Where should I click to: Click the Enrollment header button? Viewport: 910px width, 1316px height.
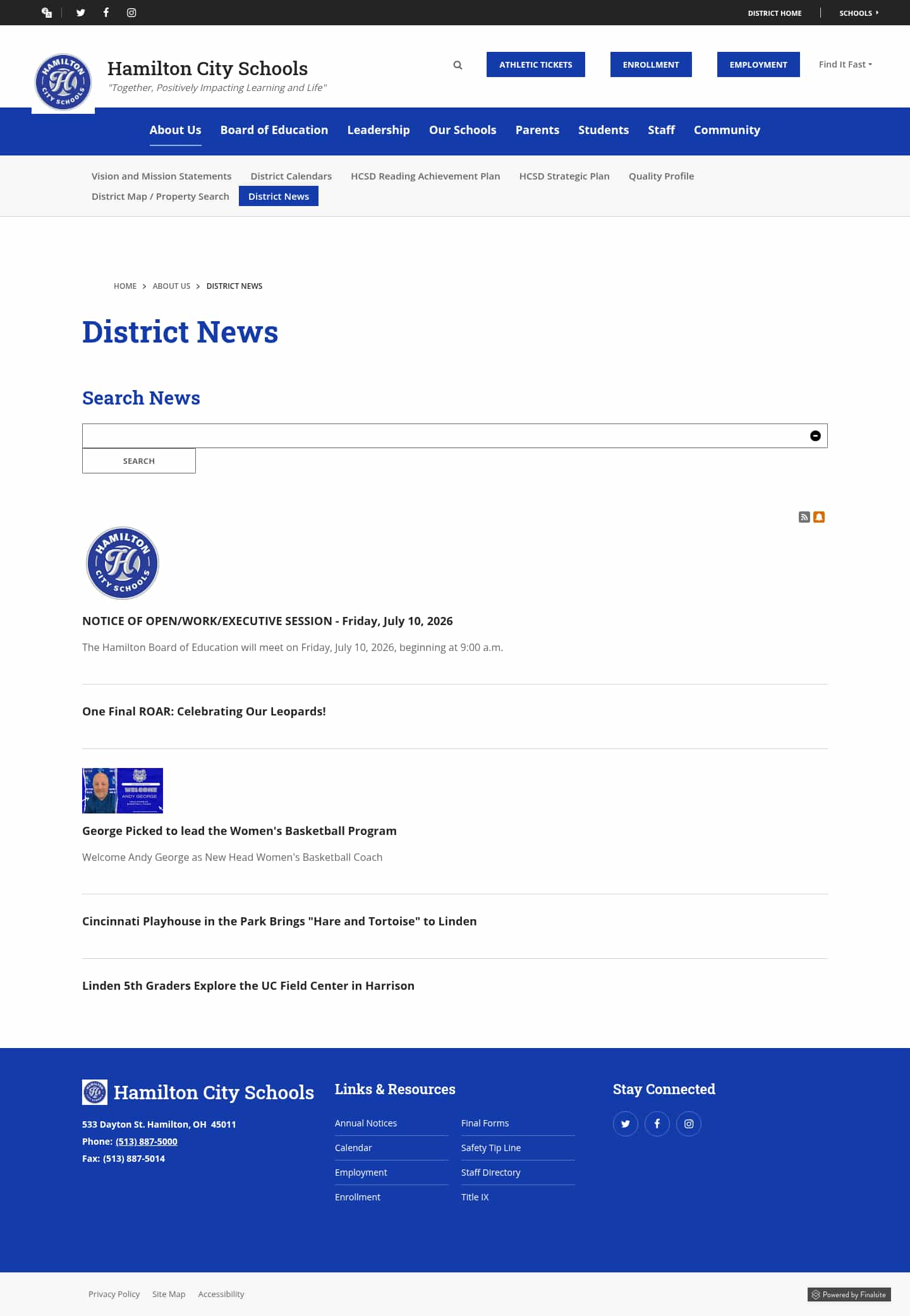(x=651, y=64)
